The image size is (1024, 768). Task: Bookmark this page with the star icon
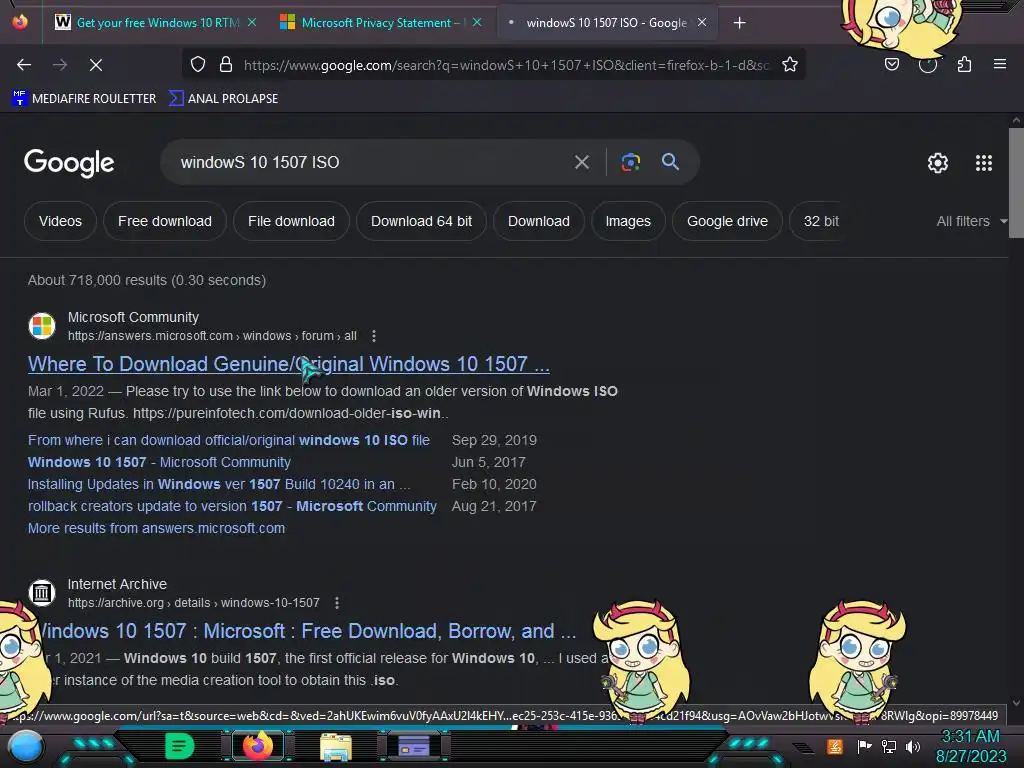coord(790,64)
